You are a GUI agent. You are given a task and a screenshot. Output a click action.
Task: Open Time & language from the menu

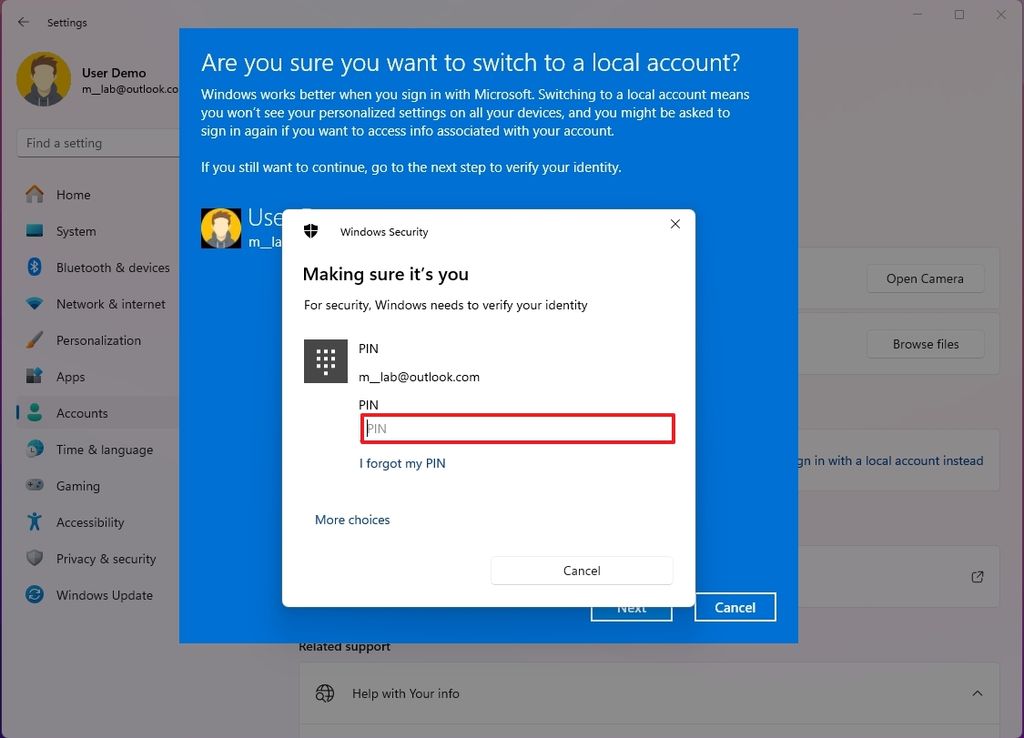[34, 449]
